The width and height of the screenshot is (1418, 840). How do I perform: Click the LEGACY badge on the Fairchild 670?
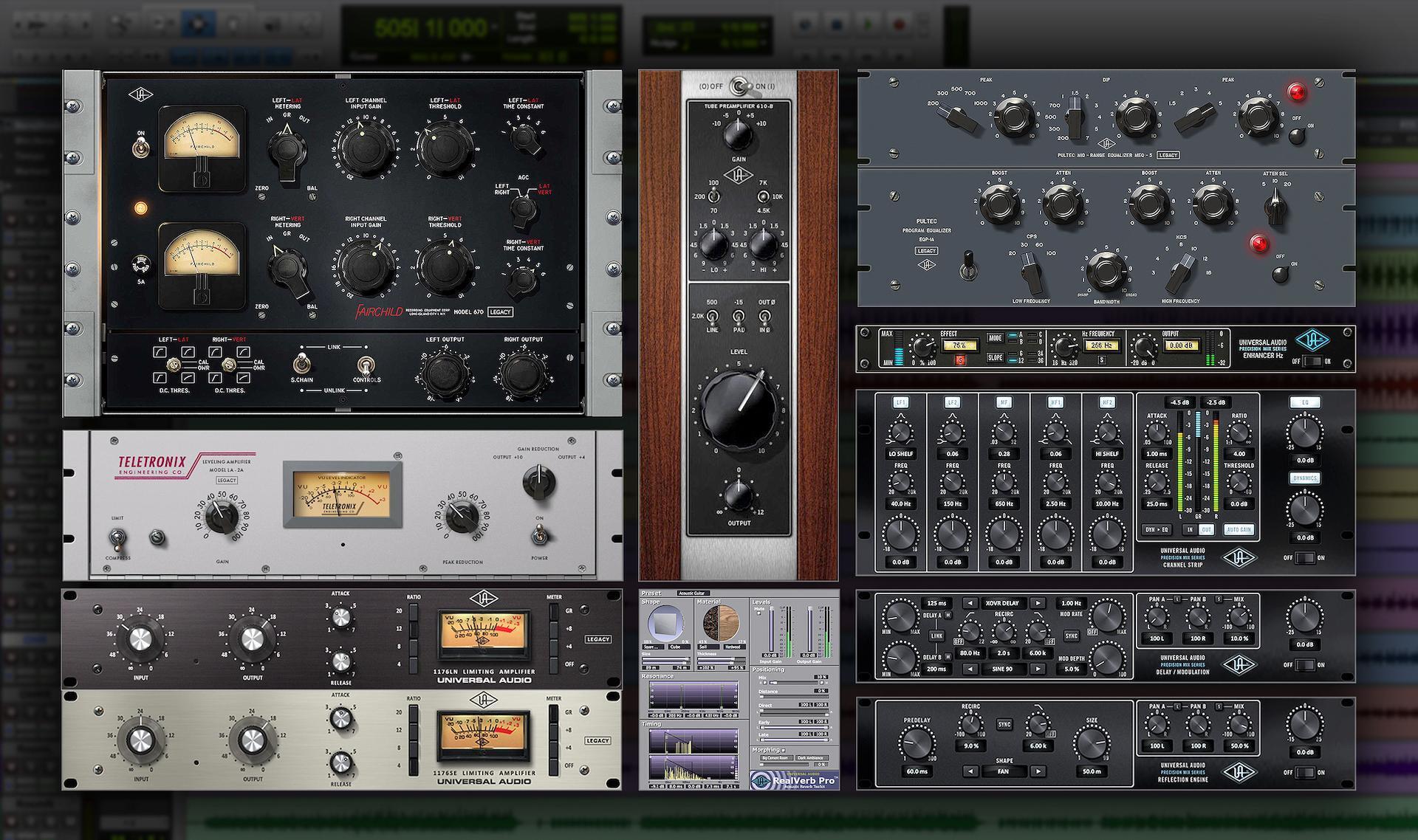500,311
